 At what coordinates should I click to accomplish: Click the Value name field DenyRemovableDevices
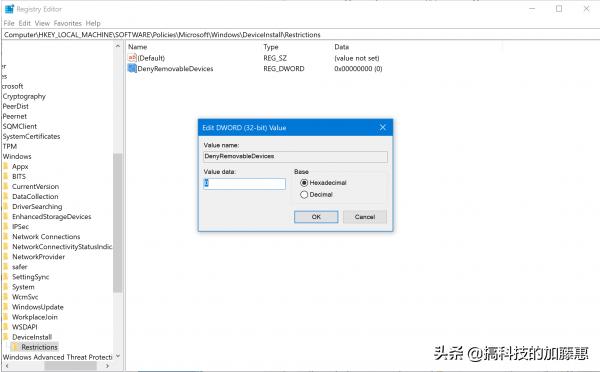(295, 157)
